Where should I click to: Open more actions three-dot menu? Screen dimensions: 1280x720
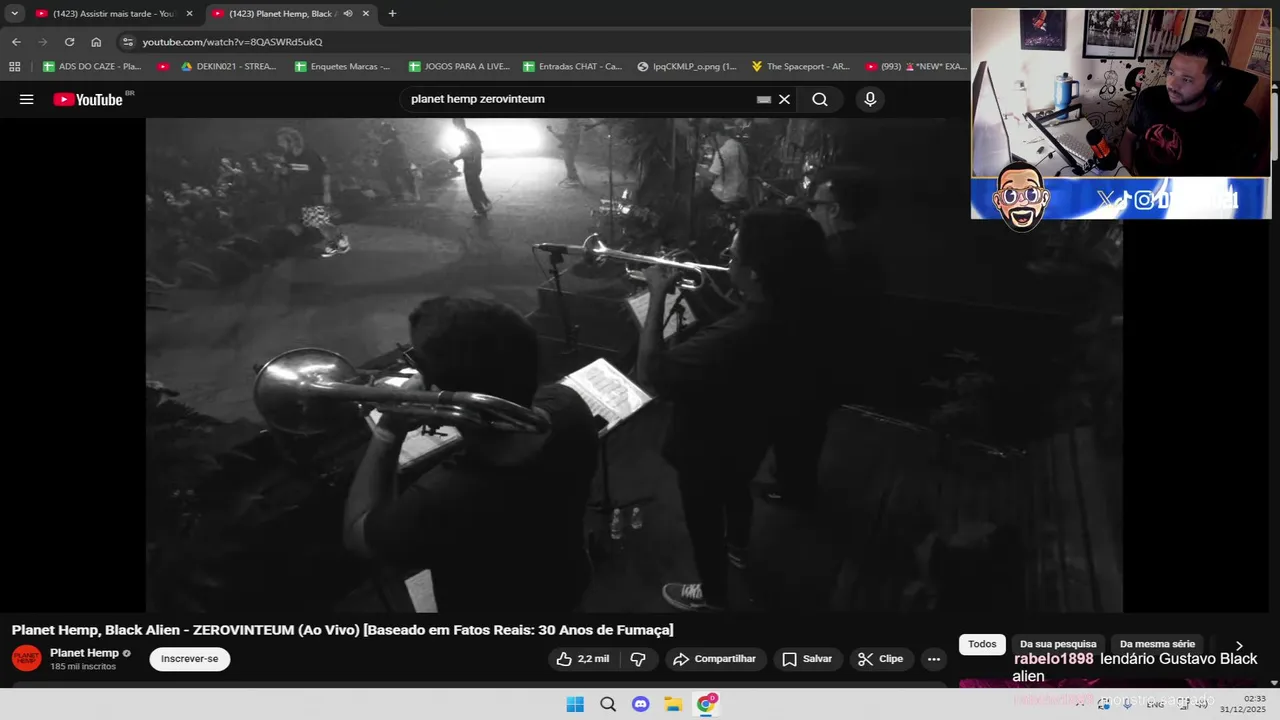pyautogui.click(x=934, y=659)
